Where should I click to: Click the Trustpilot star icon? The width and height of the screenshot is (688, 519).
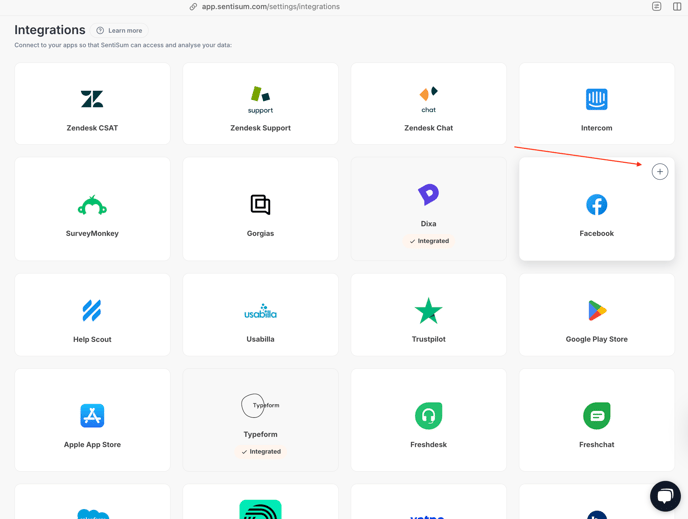point(429,310)
